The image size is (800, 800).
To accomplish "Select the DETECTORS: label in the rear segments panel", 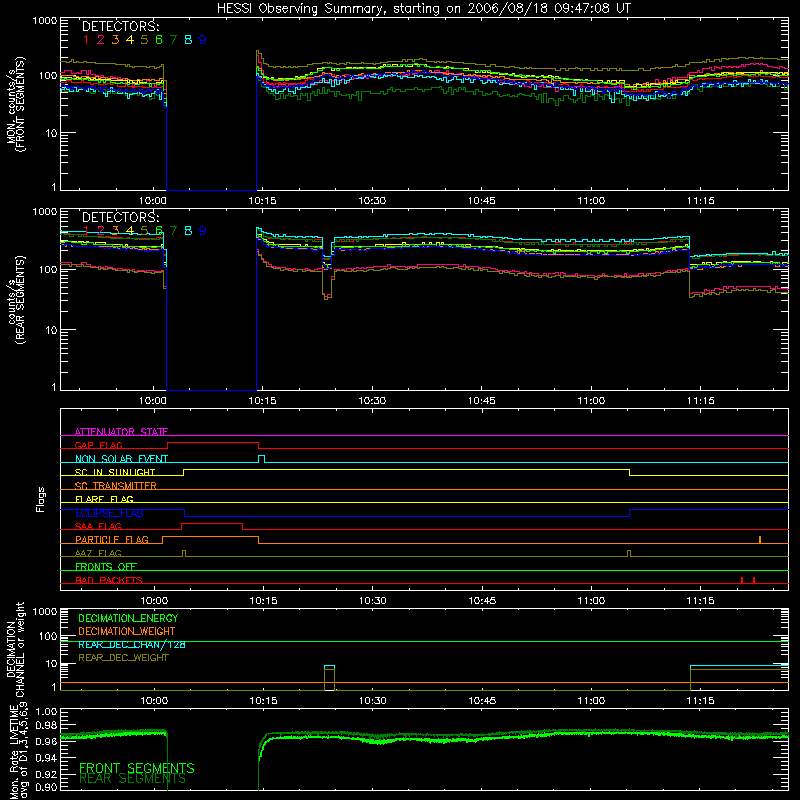I will (x=120, y=217).
